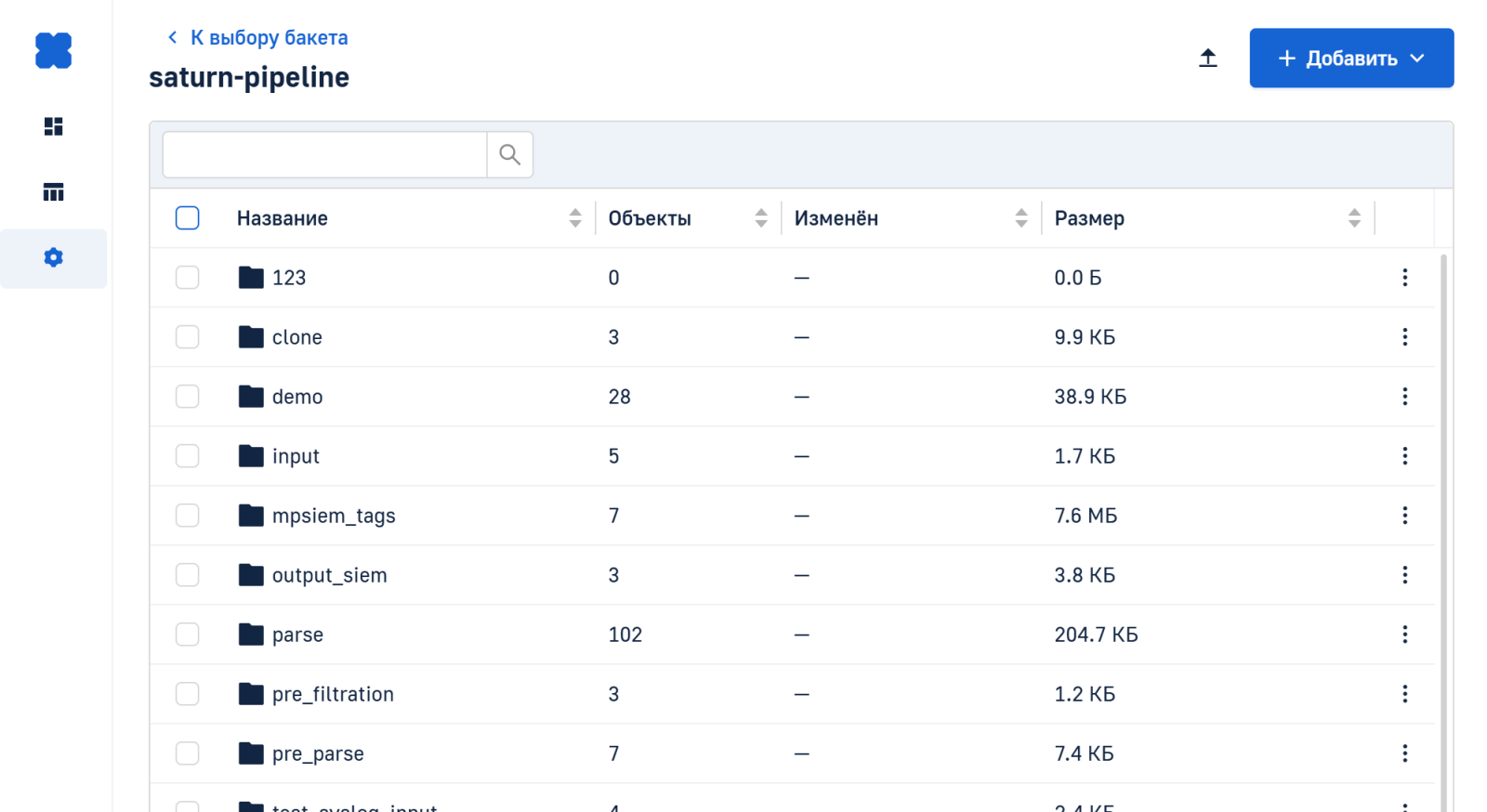Open the table view sidebar icon

click(53, 192)
